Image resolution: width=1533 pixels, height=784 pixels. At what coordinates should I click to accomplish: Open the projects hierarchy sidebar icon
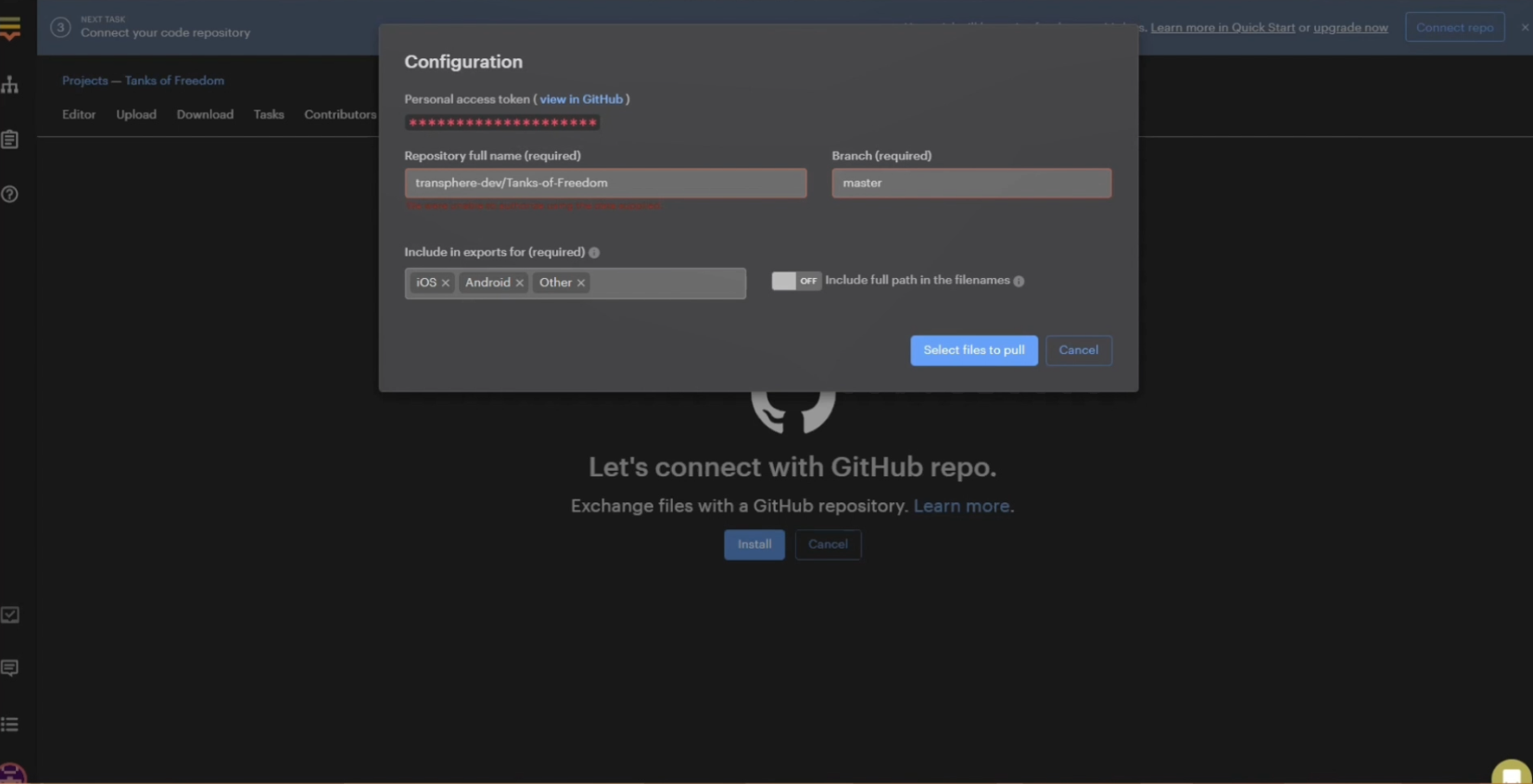click(x=10, y=85)
